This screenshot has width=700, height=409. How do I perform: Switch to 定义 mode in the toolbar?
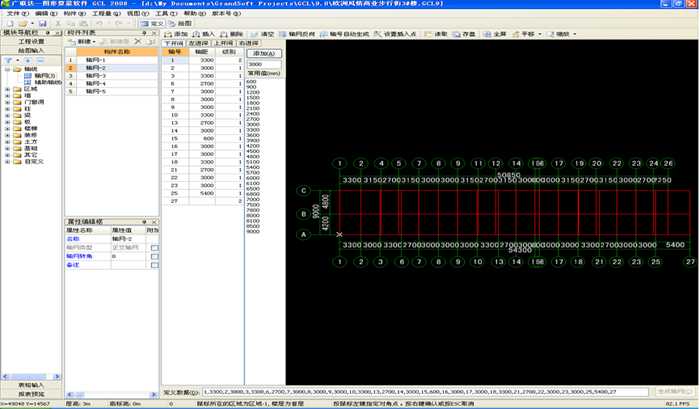pos(152,23)
